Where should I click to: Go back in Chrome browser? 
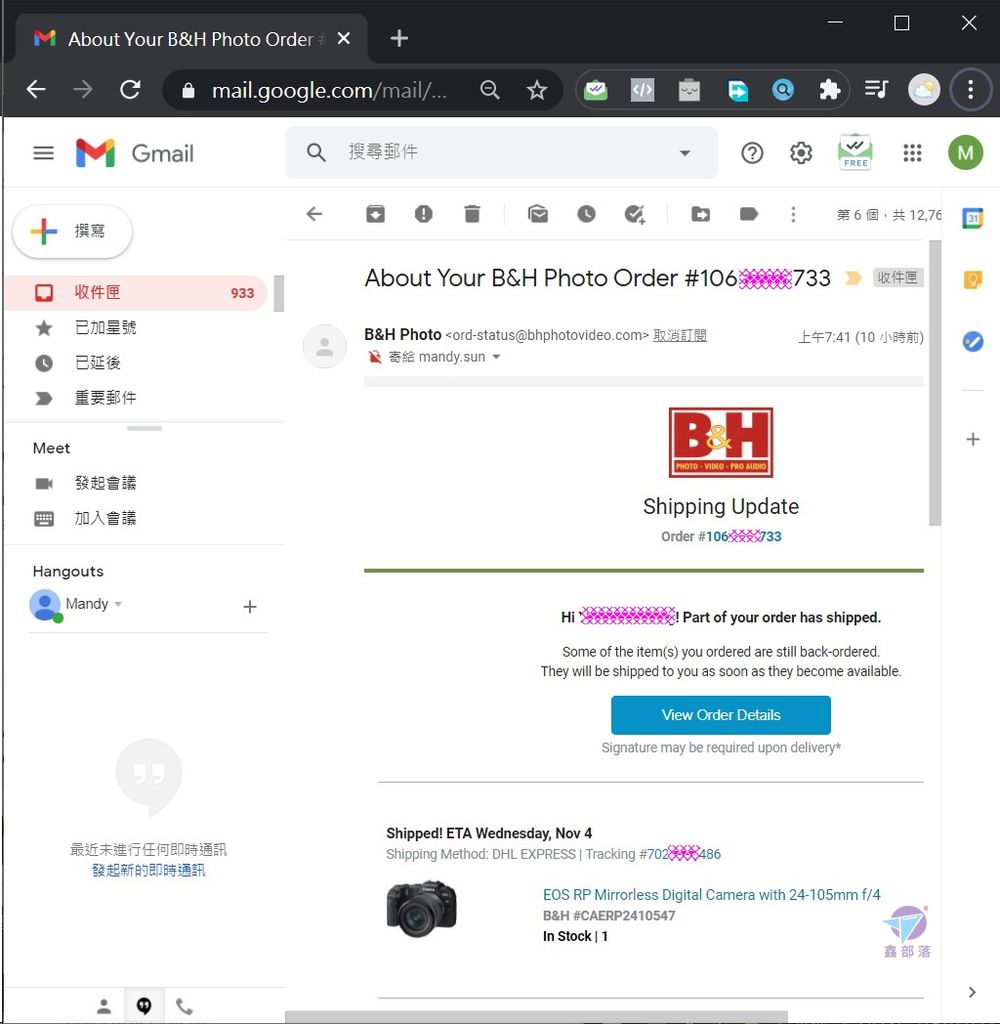[36, 89]
